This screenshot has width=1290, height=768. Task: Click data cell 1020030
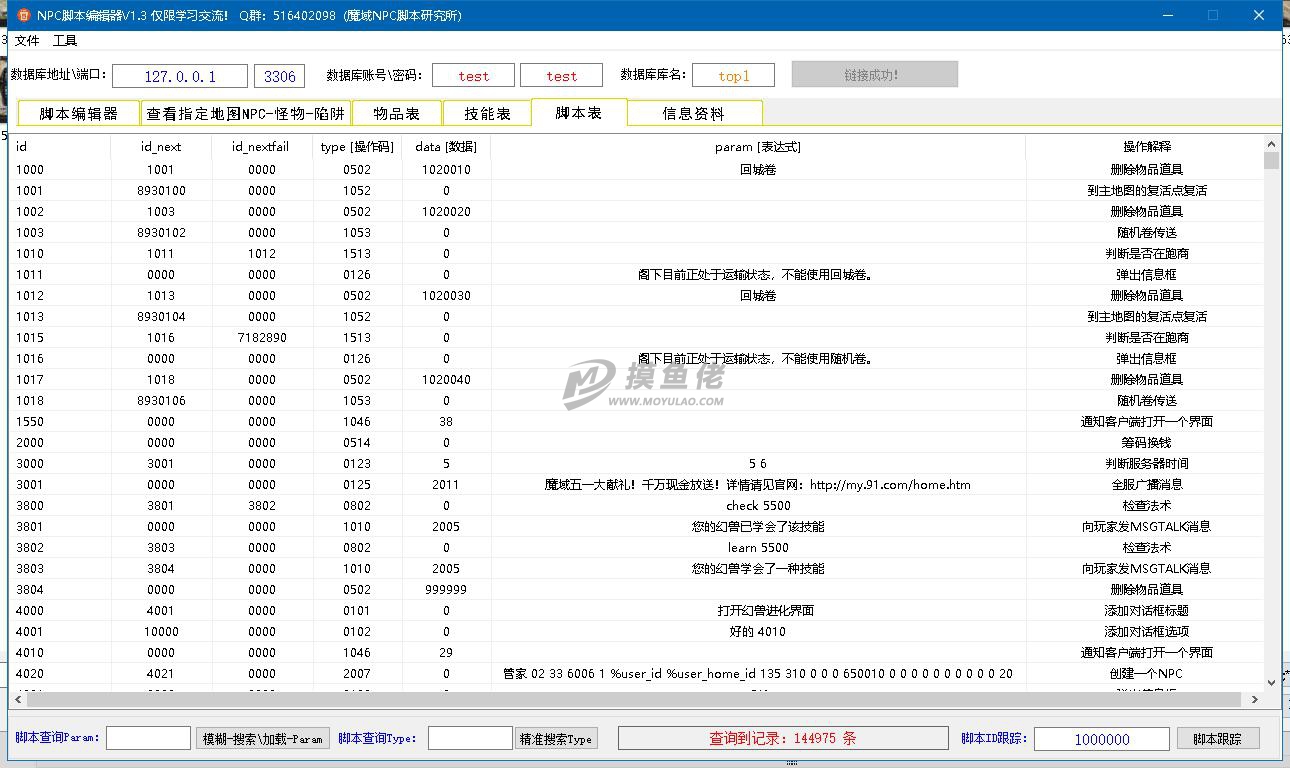coord(446,296)
